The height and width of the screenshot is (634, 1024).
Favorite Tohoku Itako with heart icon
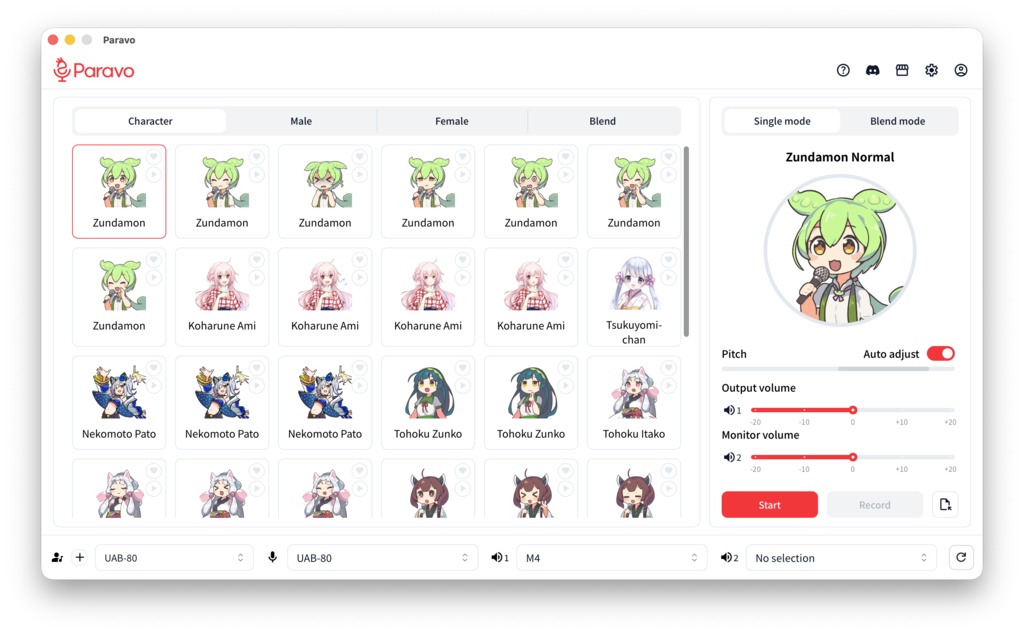tap(669, 368)
